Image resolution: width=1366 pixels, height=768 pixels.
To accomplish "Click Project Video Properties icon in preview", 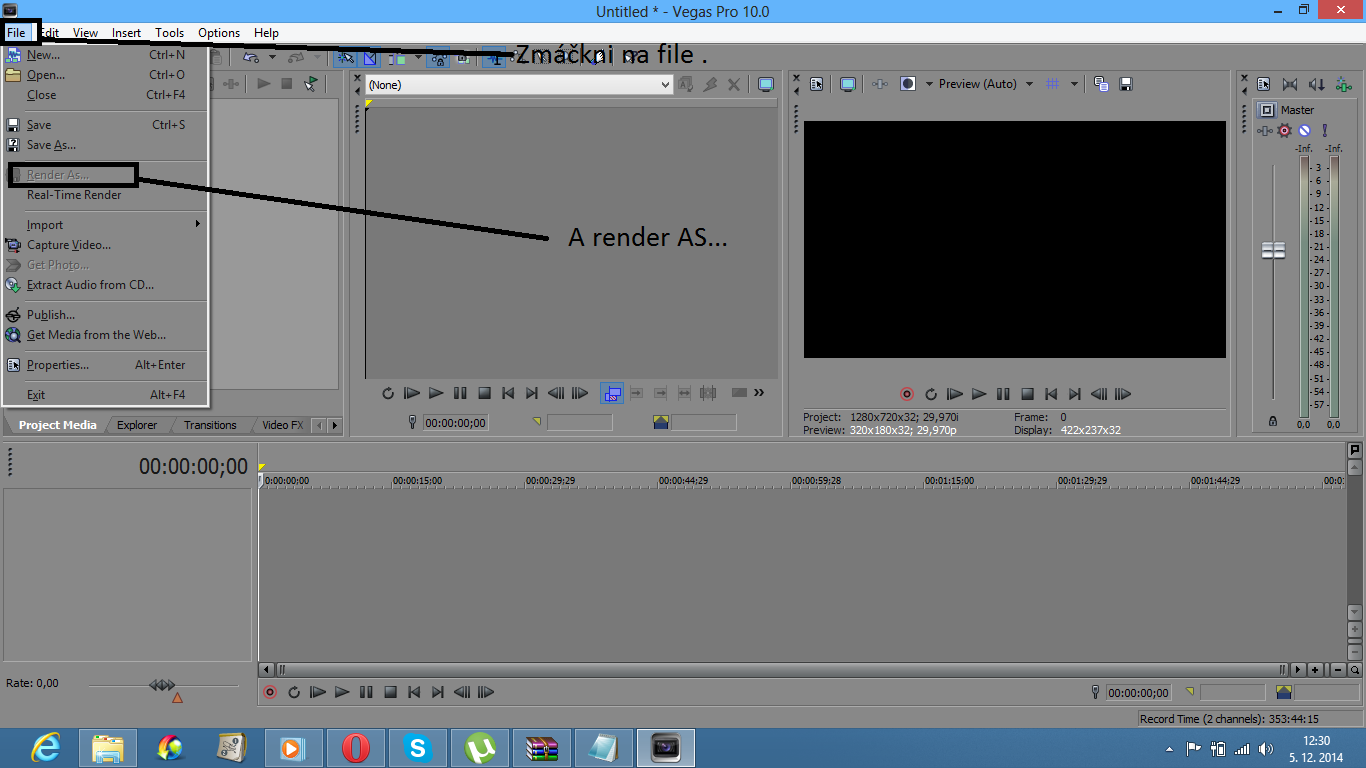I will (x=817, y=84).
